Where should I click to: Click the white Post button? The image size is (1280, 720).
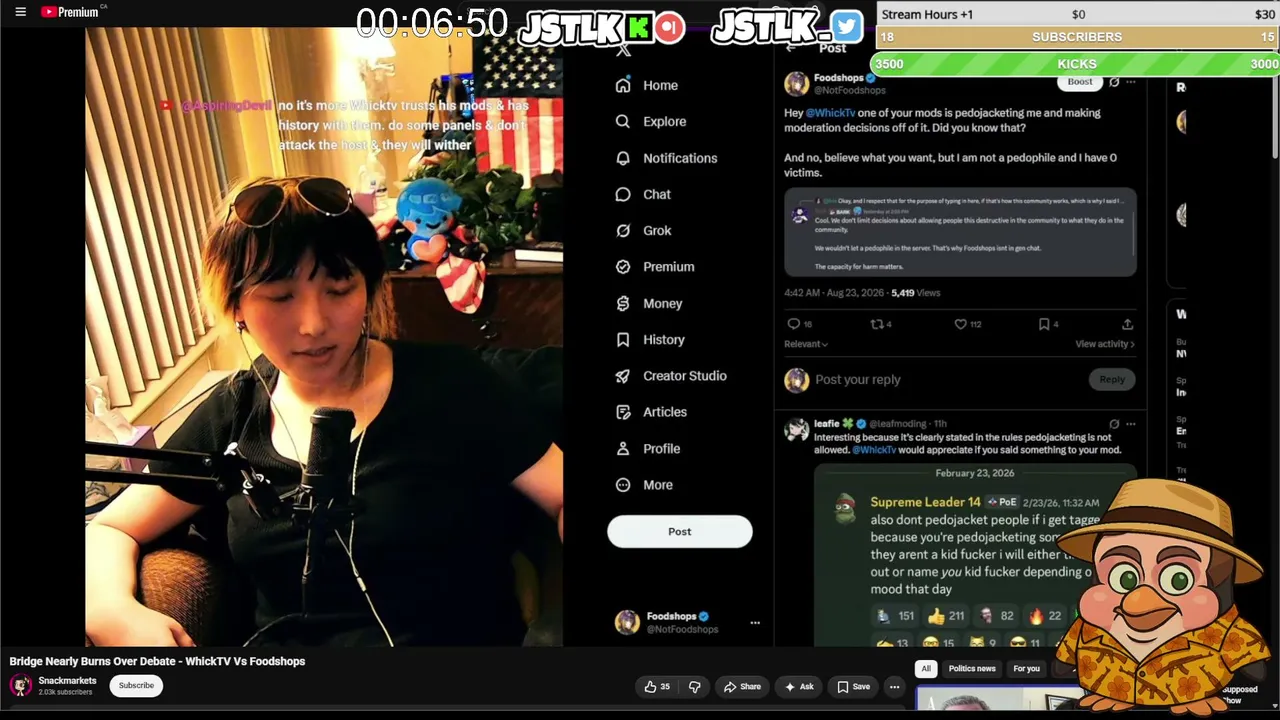(680, 532)
